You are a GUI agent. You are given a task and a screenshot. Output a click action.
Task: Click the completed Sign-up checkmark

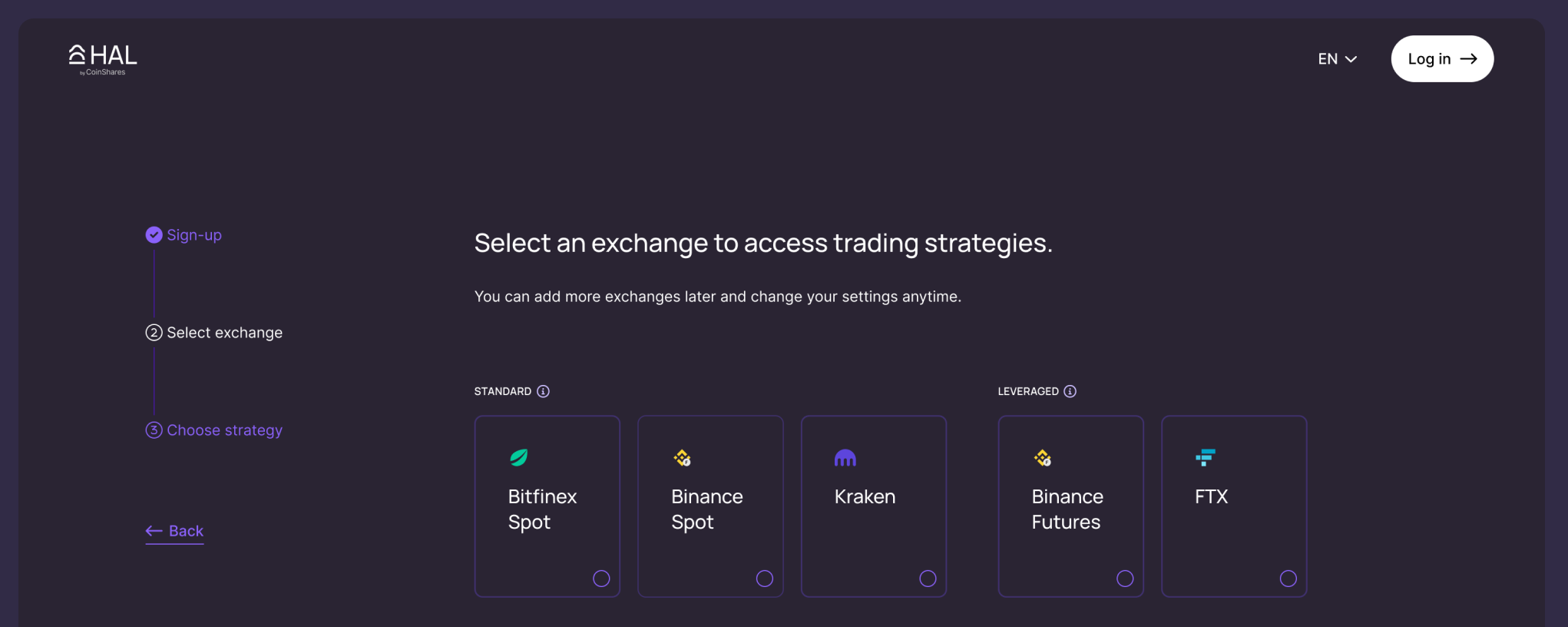154,234
